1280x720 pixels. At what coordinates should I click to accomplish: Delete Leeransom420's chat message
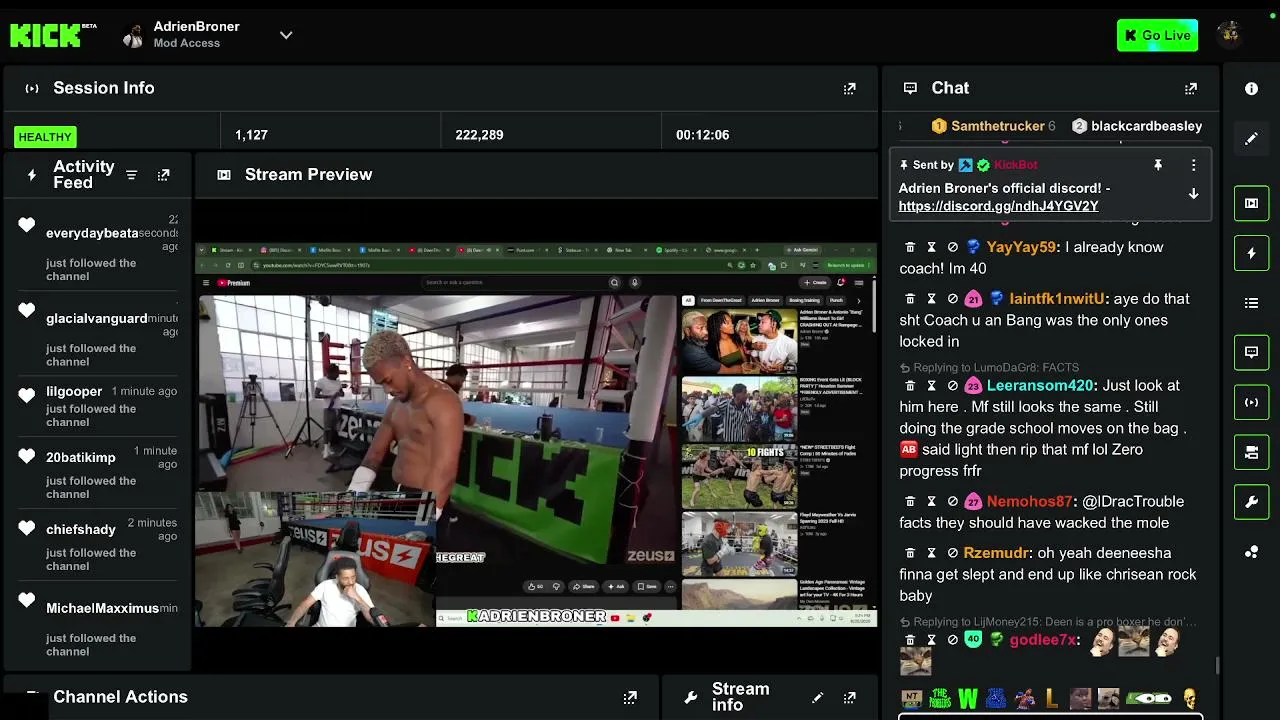click(910, 386)
